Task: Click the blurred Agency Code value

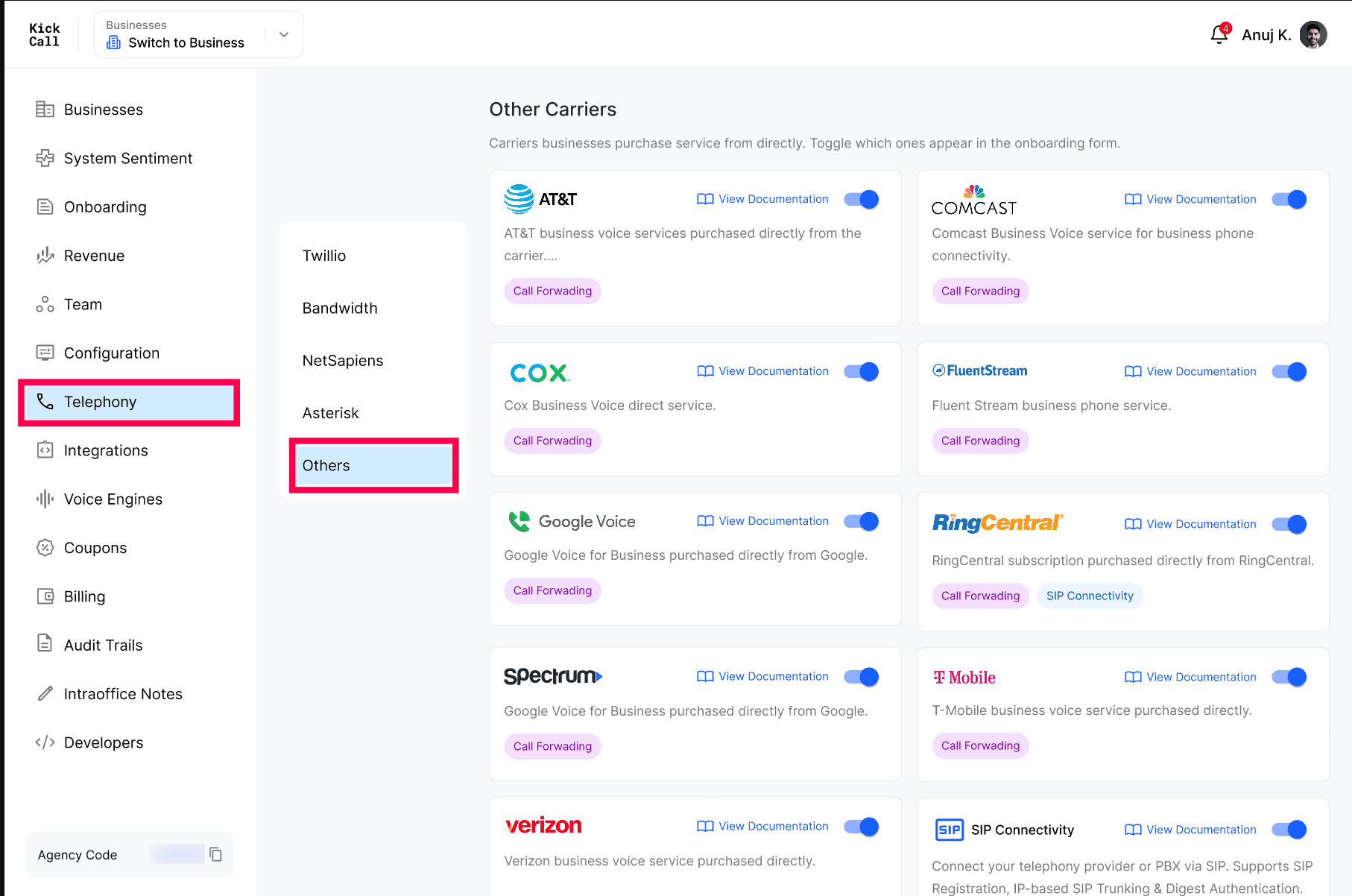Action: point(177,854)
